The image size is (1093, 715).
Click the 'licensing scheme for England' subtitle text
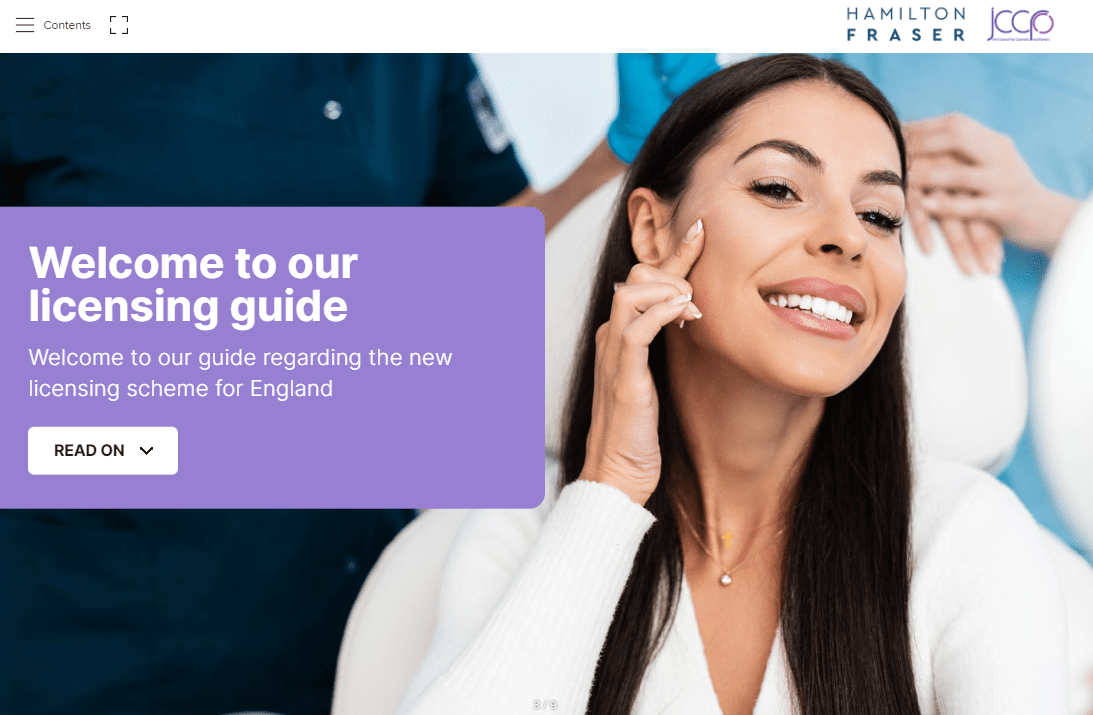point(181,388)
